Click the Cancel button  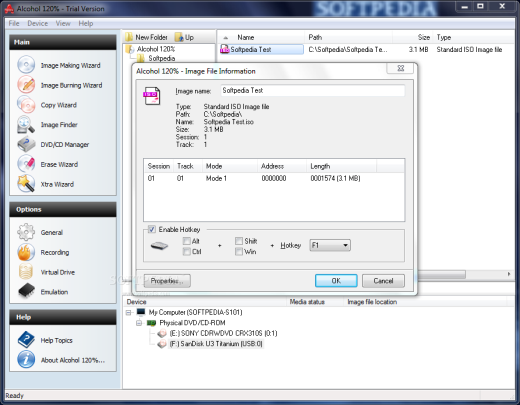pos(383,281)
